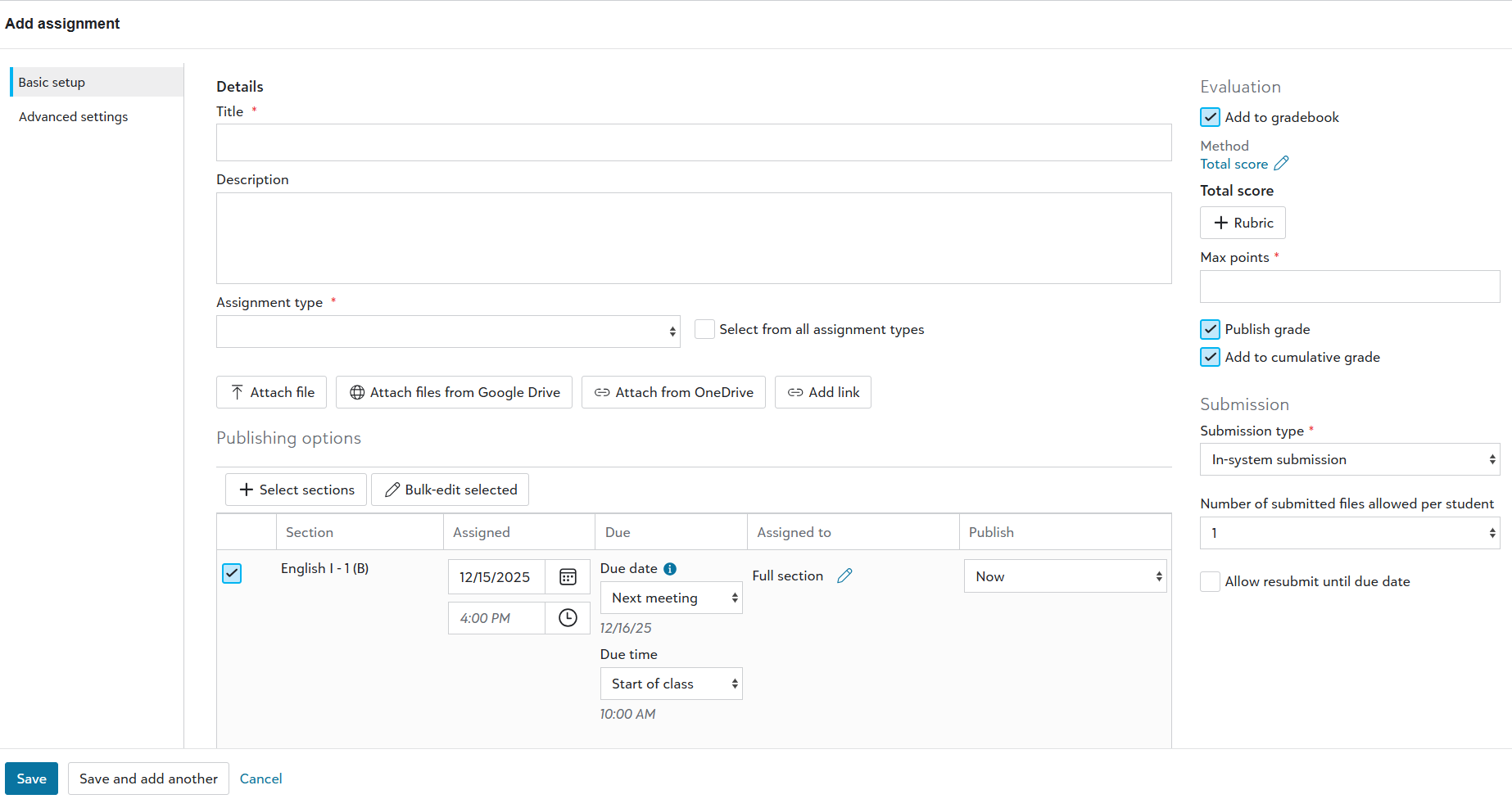Viewport: 1512px width, 808px height.
Task: Open the Assignment type dropdown
Action: click(x=448, y=332)
